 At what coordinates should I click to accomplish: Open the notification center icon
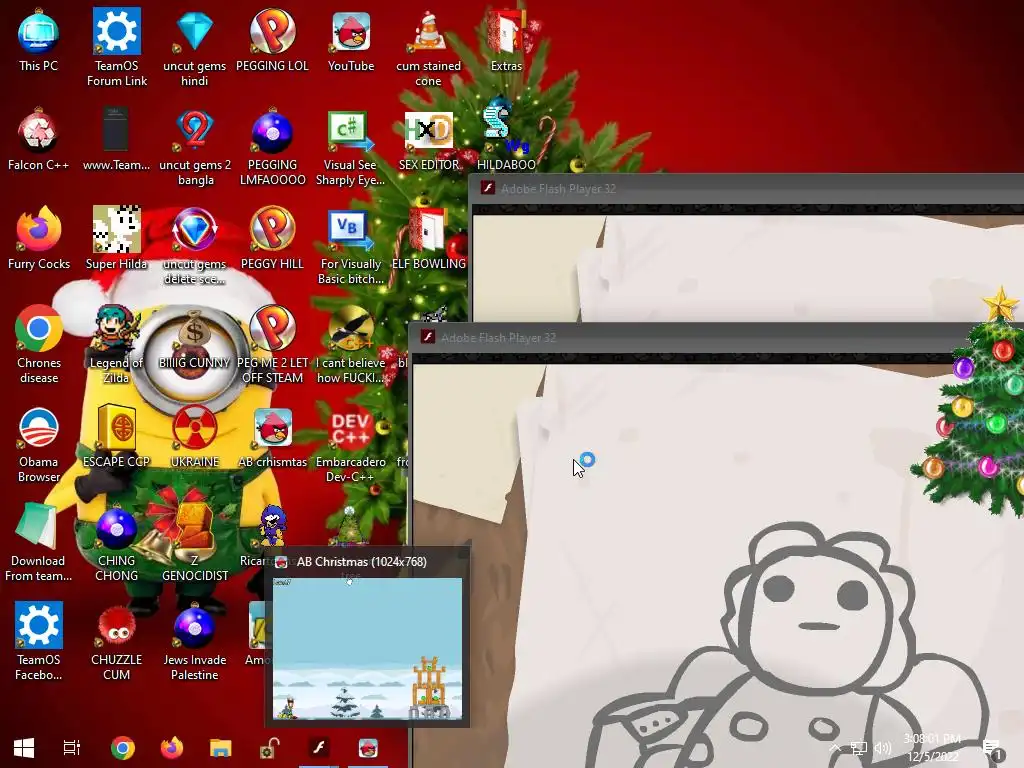(x=993, y=750)
